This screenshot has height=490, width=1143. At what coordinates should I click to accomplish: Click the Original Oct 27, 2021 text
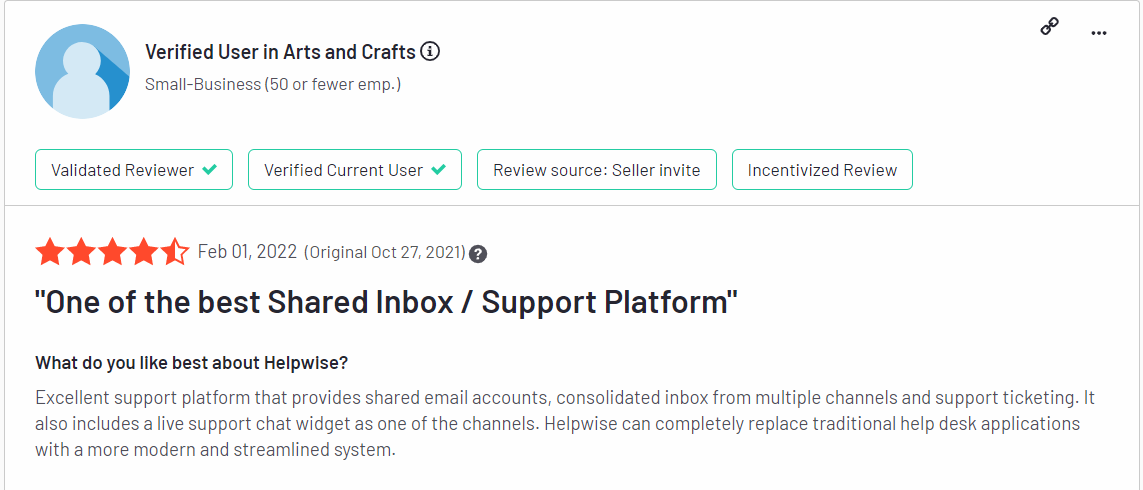pyautogui.click(x=385, y=253)
